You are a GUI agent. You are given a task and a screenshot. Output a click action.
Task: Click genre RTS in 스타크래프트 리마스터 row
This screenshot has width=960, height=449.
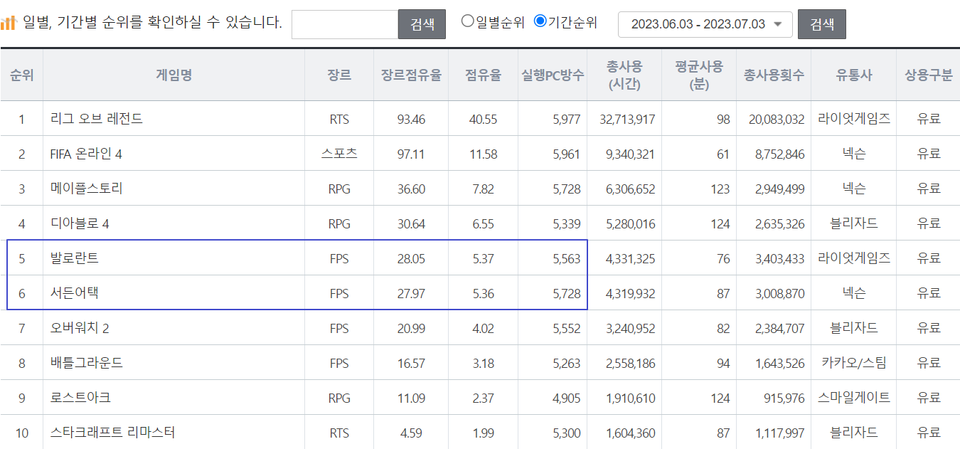point(339,434)
